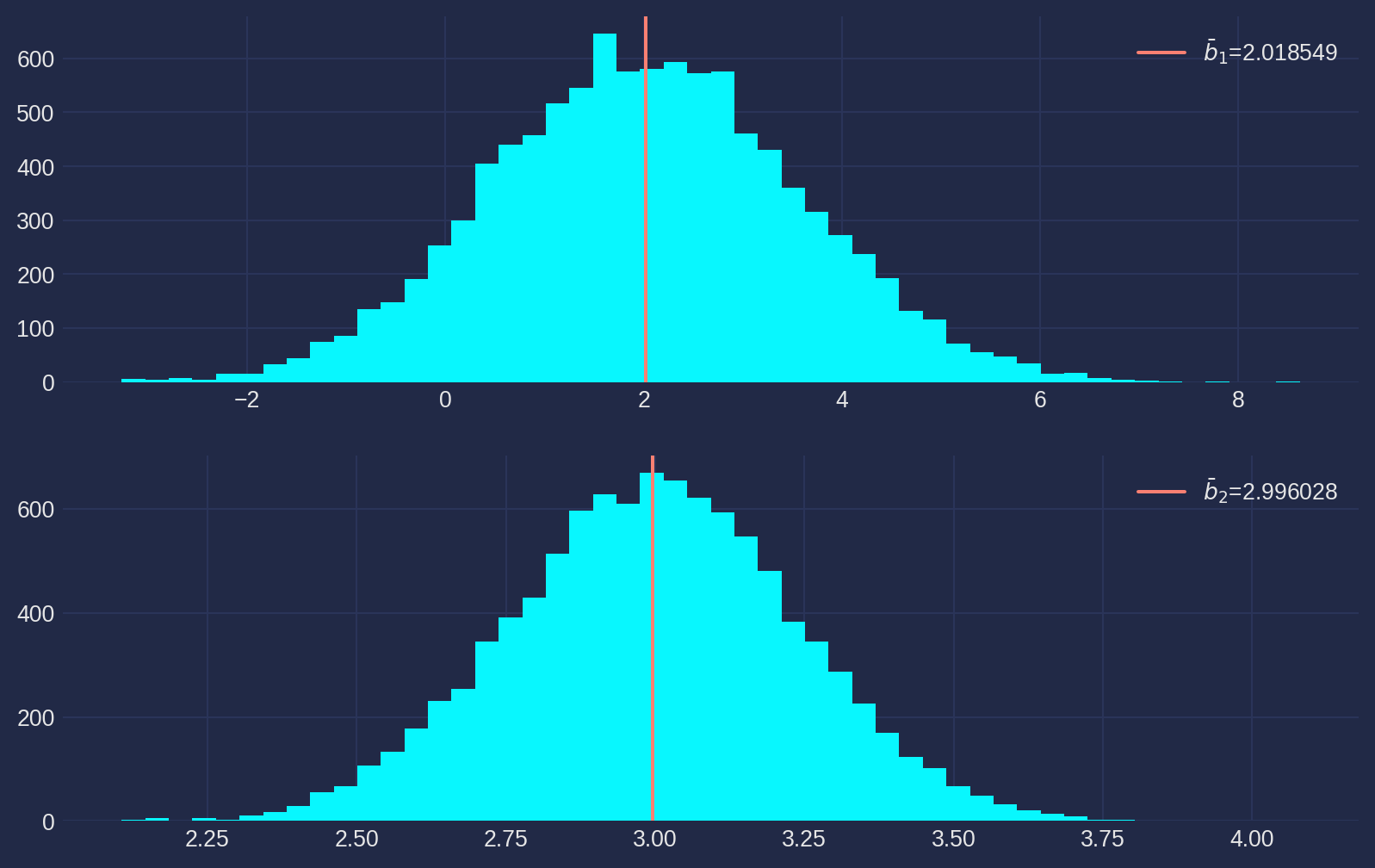This screenshot has height=868, width=1375.
Task: Click x-axis label 2.25 in bottom plot
Action: (207, 840)
